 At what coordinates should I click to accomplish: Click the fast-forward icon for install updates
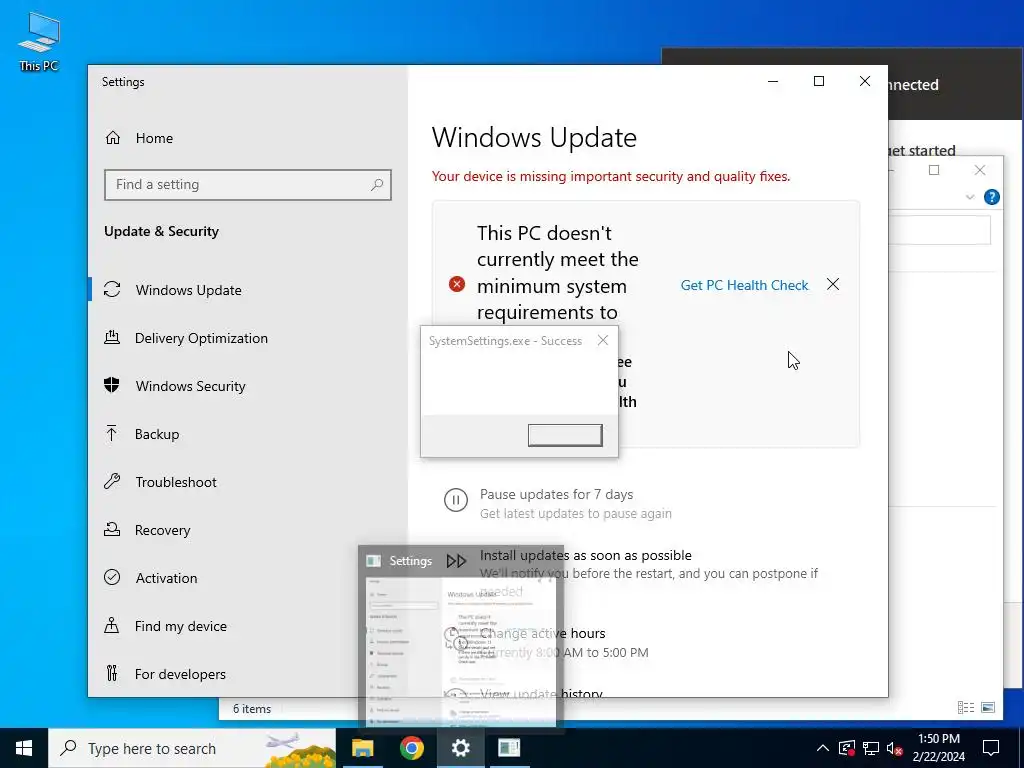[456, 561]
